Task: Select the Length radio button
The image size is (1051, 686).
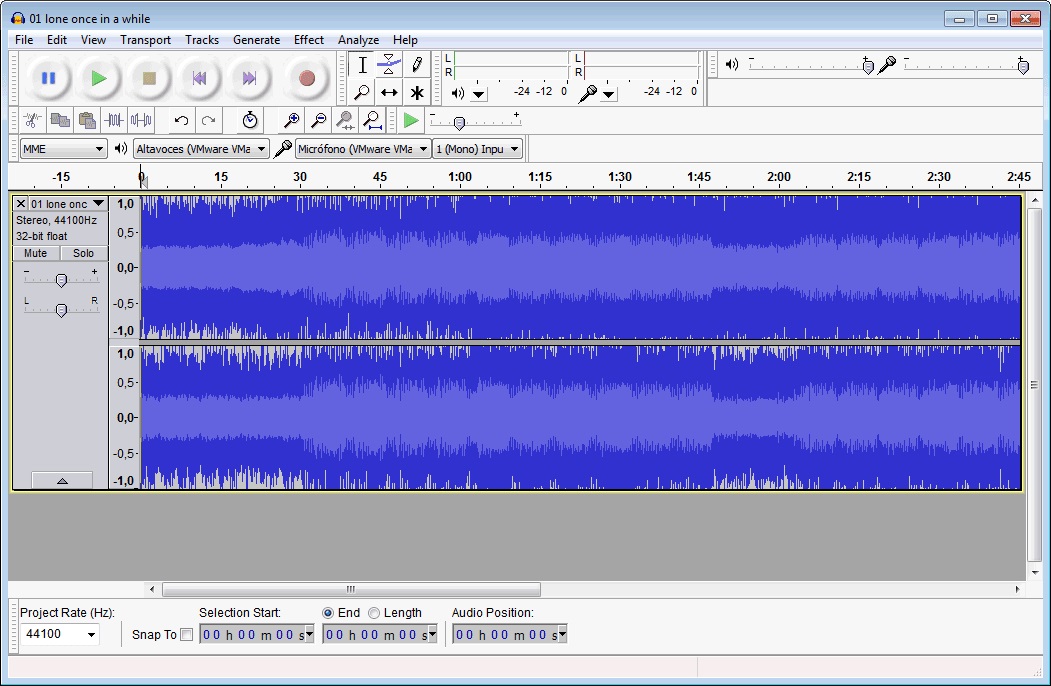Action: [x=374, y=613]
